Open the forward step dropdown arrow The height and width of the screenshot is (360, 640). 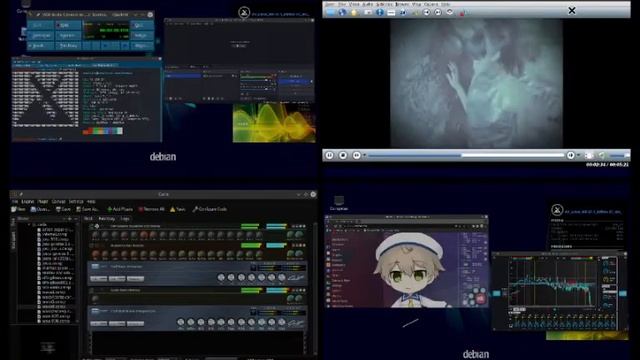(x=579, y=155)
